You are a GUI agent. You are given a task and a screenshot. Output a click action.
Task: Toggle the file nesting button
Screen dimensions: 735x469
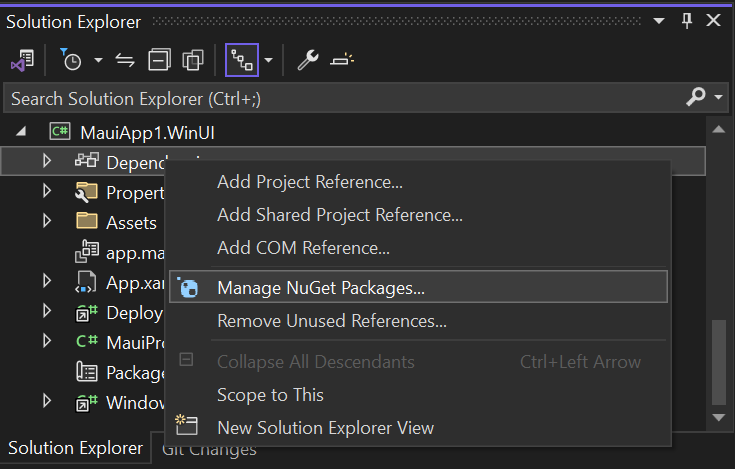[x=242, y=60]
